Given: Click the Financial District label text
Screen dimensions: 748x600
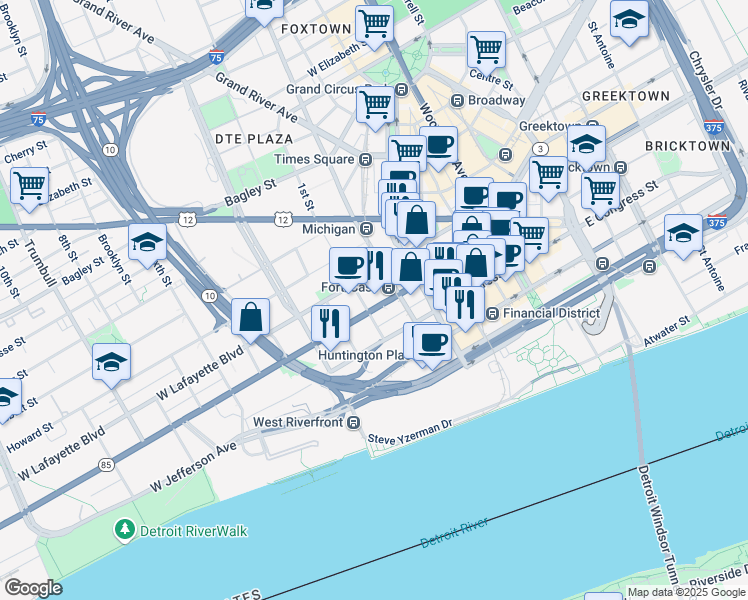Looking at the screenshot, I should 551,313.
